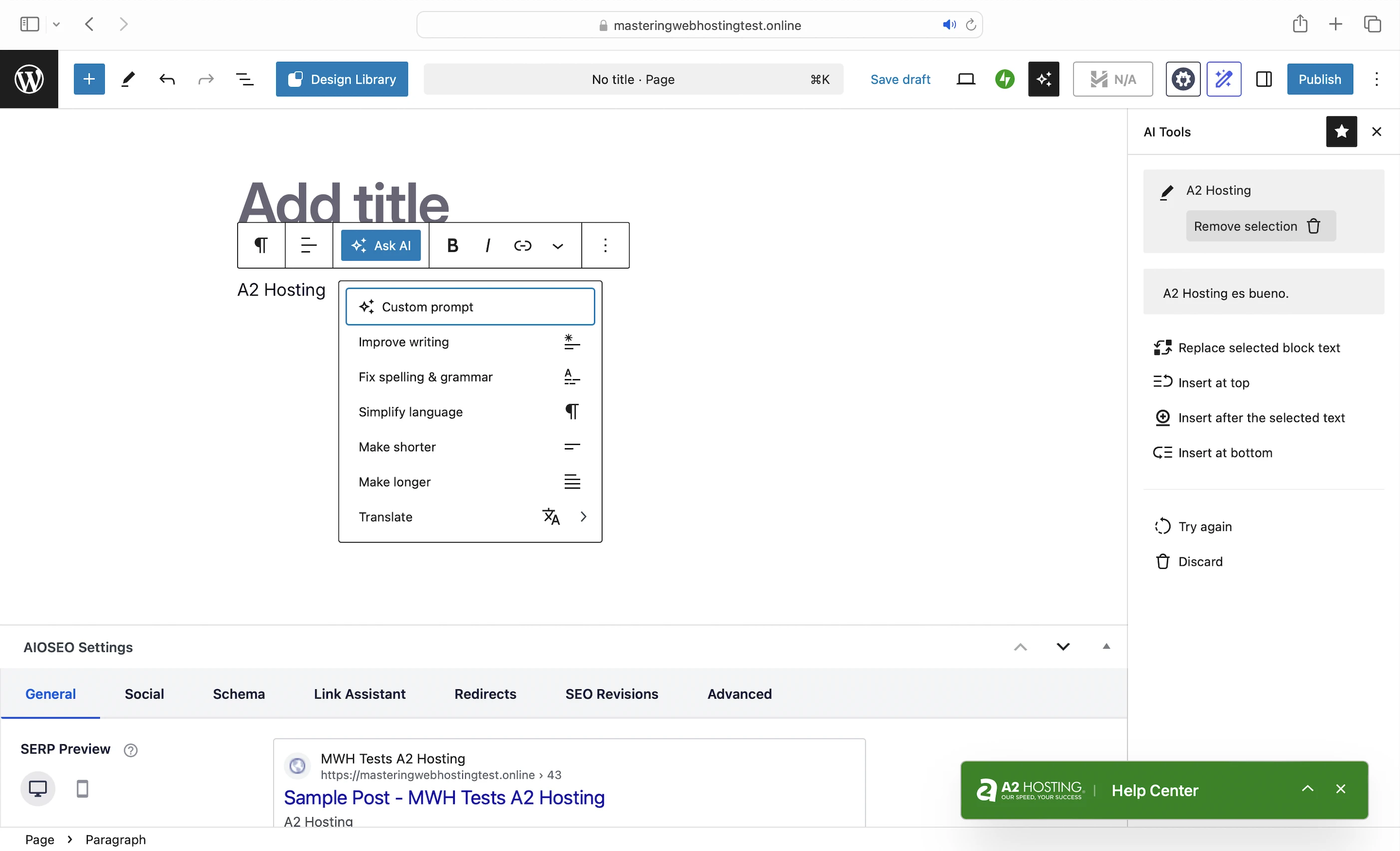Collapse the AIOSEO Settings panel triangle
Viewport: 1400px width, 851px height.
pyautogui.click(x=1106, y=646)
